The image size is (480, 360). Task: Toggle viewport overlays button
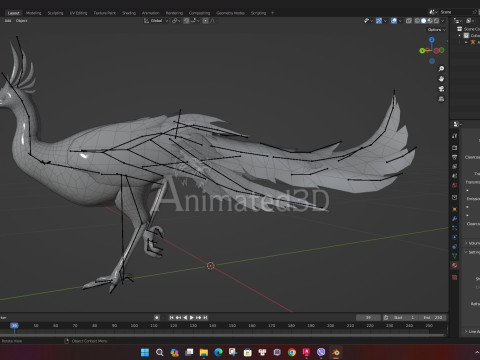coord(394,21)
